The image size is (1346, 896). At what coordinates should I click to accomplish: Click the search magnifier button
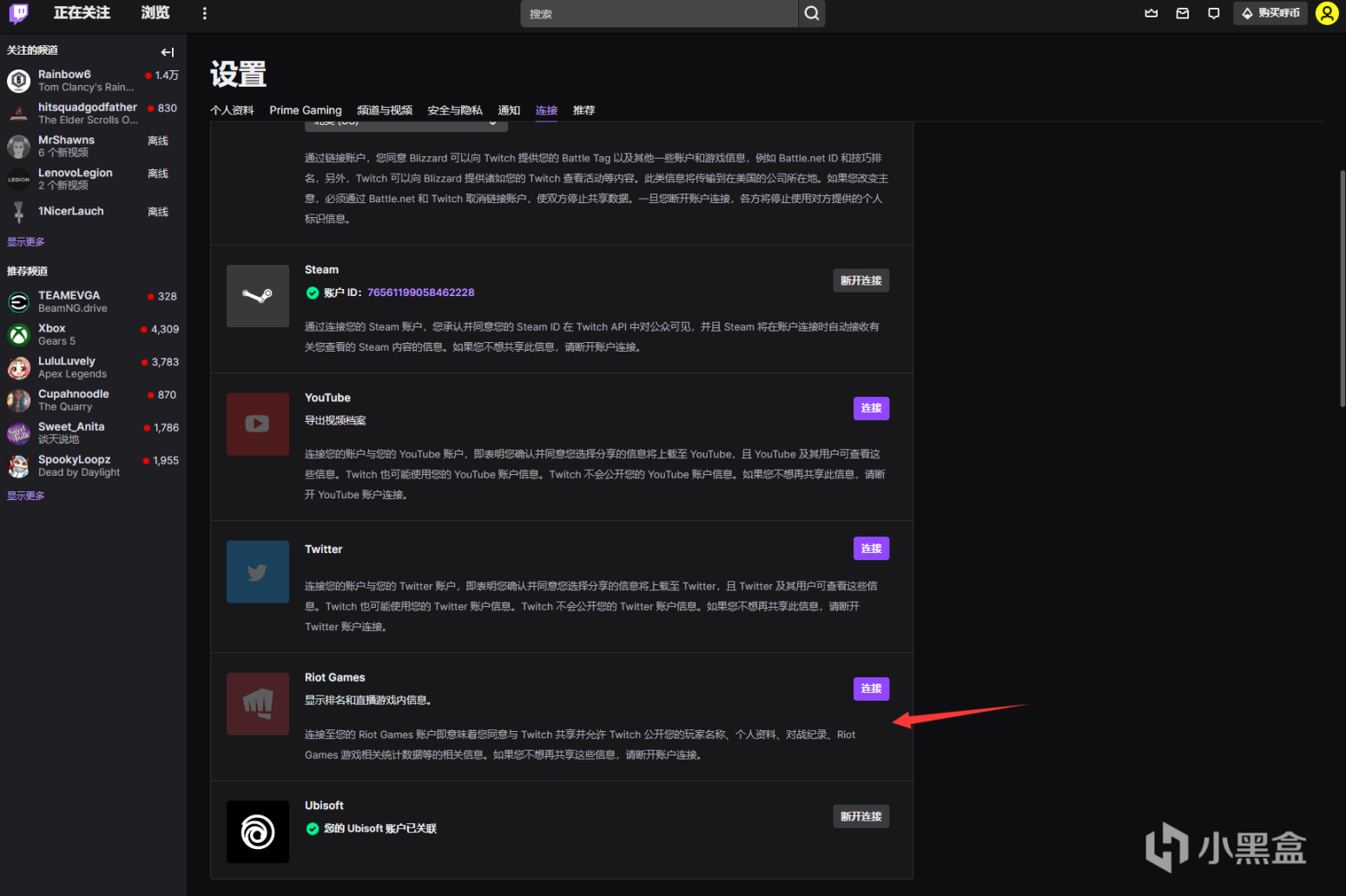[812, 13]
